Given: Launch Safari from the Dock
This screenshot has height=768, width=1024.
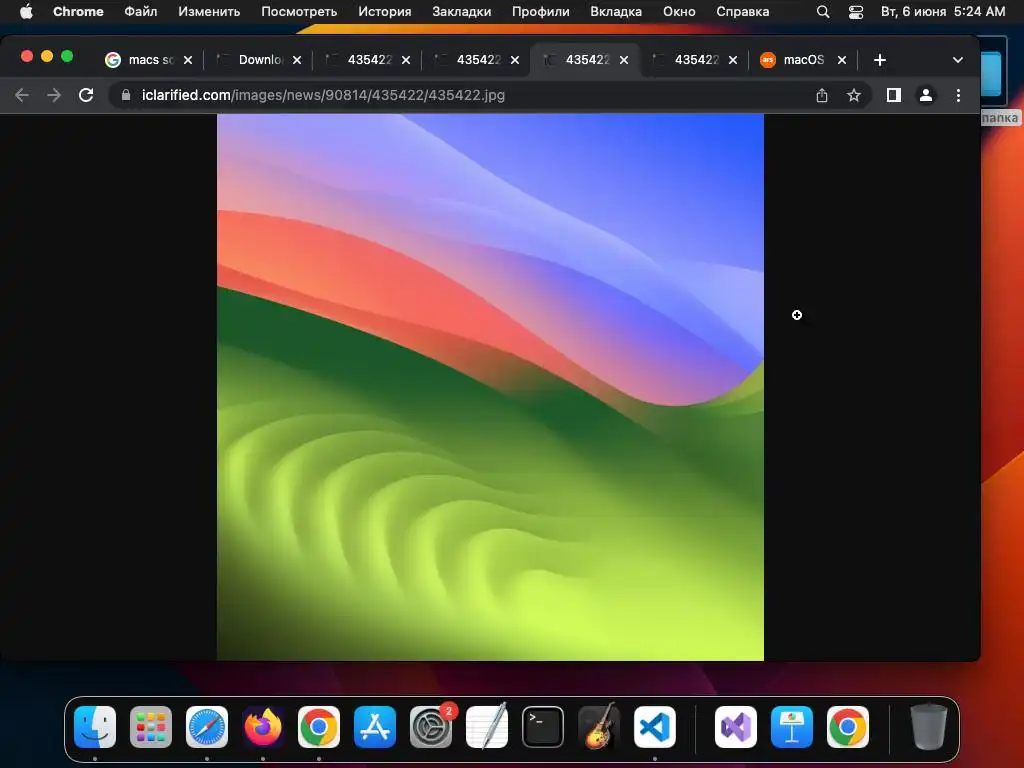Looking at the screenshot, I should tap(207, 727).
